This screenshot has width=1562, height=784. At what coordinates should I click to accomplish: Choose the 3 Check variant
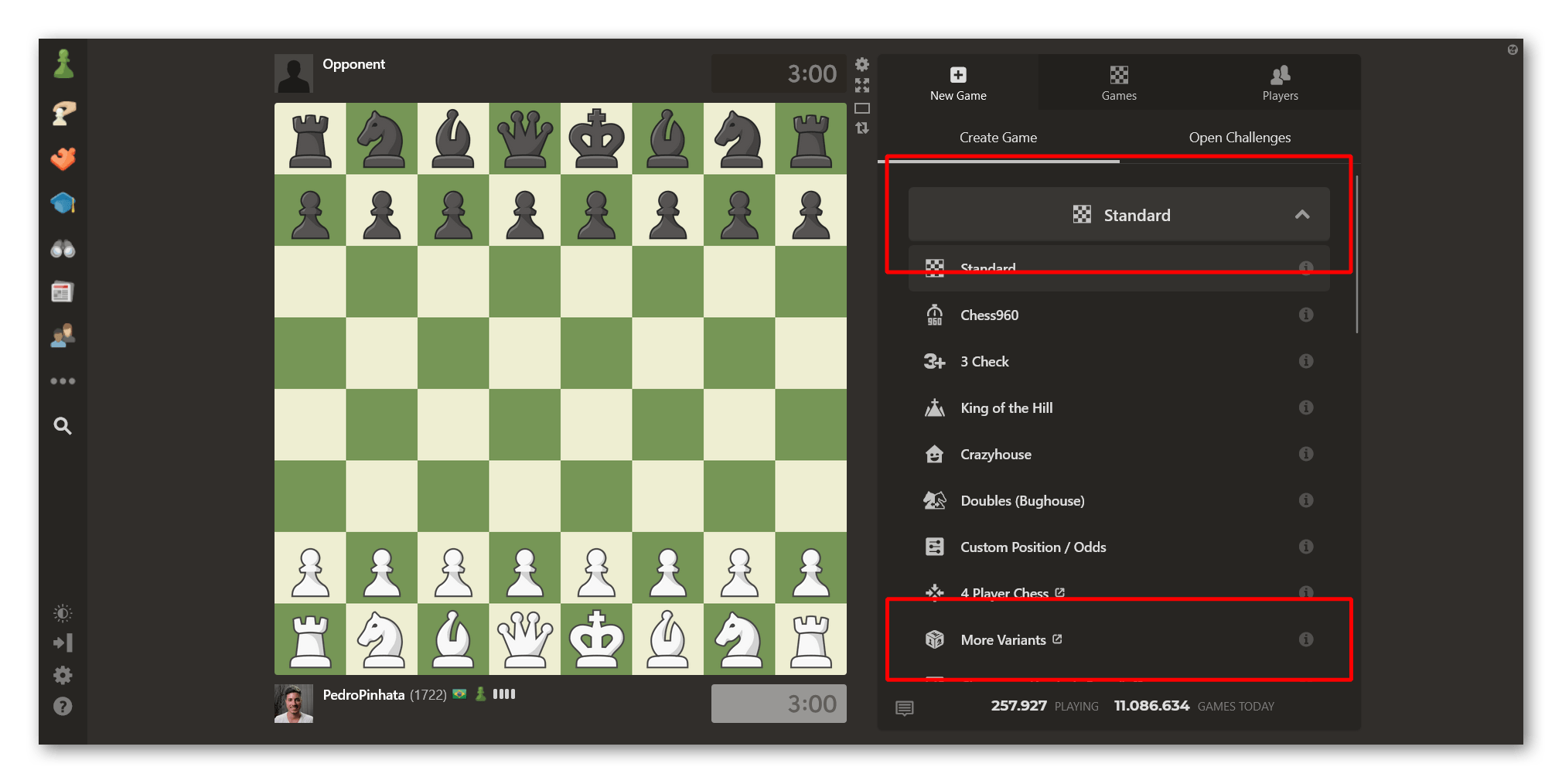(x=1119, y=361)
